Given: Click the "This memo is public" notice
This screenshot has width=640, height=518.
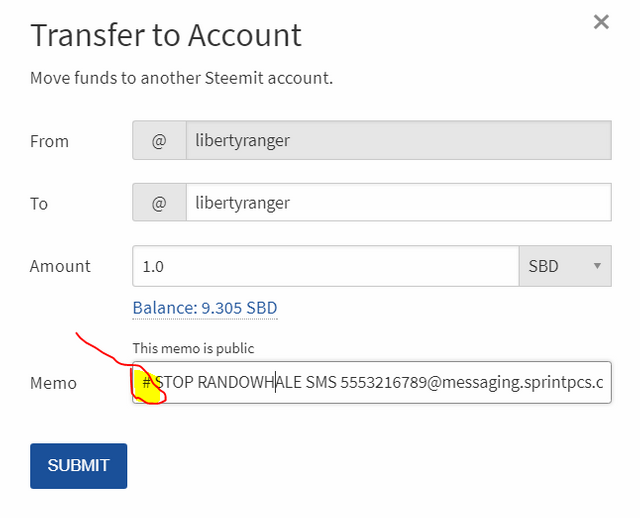Looking at the screenshot, I should pos(193,348).
